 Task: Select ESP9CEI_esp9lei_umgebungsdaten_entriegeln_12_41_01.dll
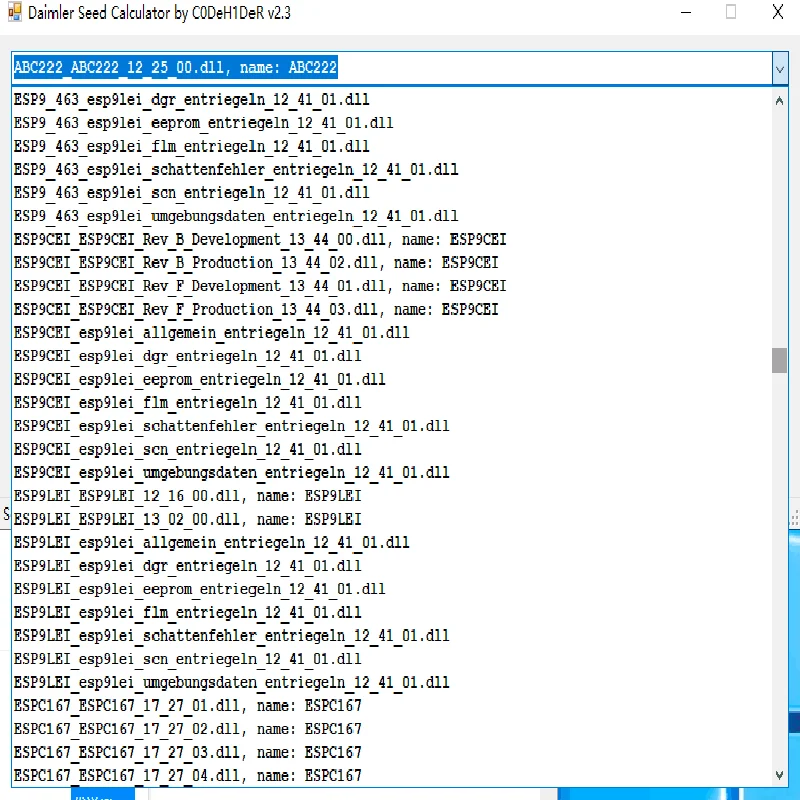[392, 473]
